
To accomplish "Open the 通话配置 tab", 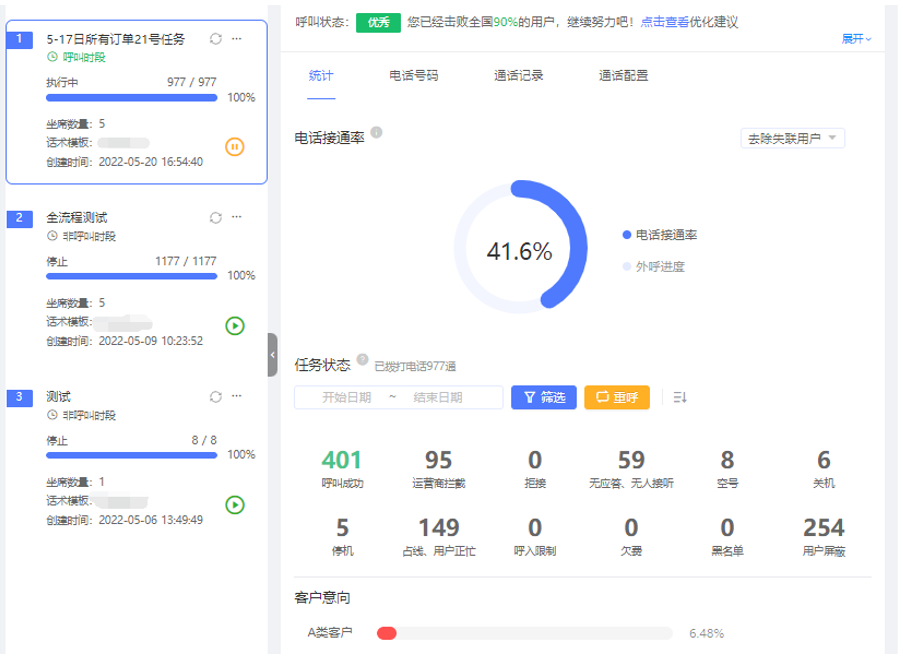I will click(623, 75).
